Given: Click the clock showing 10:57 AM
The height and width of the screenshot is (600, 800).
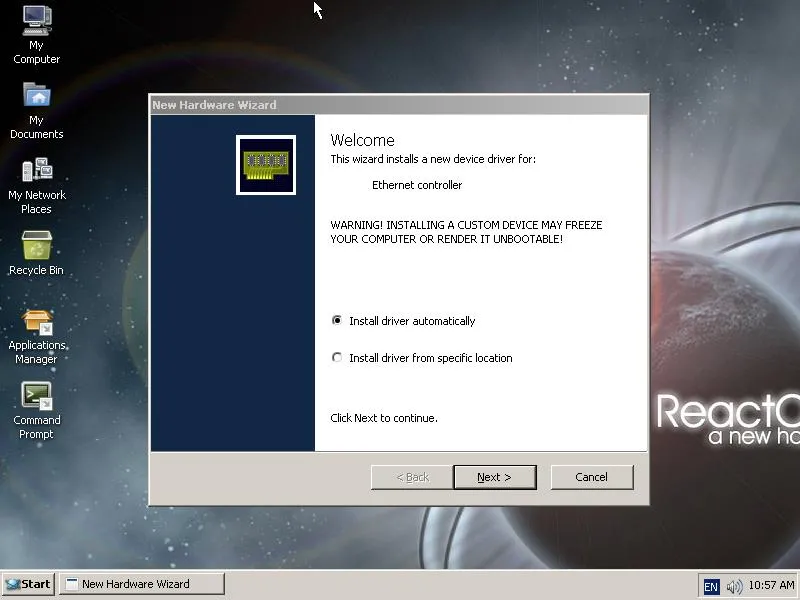Looking at the screenshot, I should point(770,586).
